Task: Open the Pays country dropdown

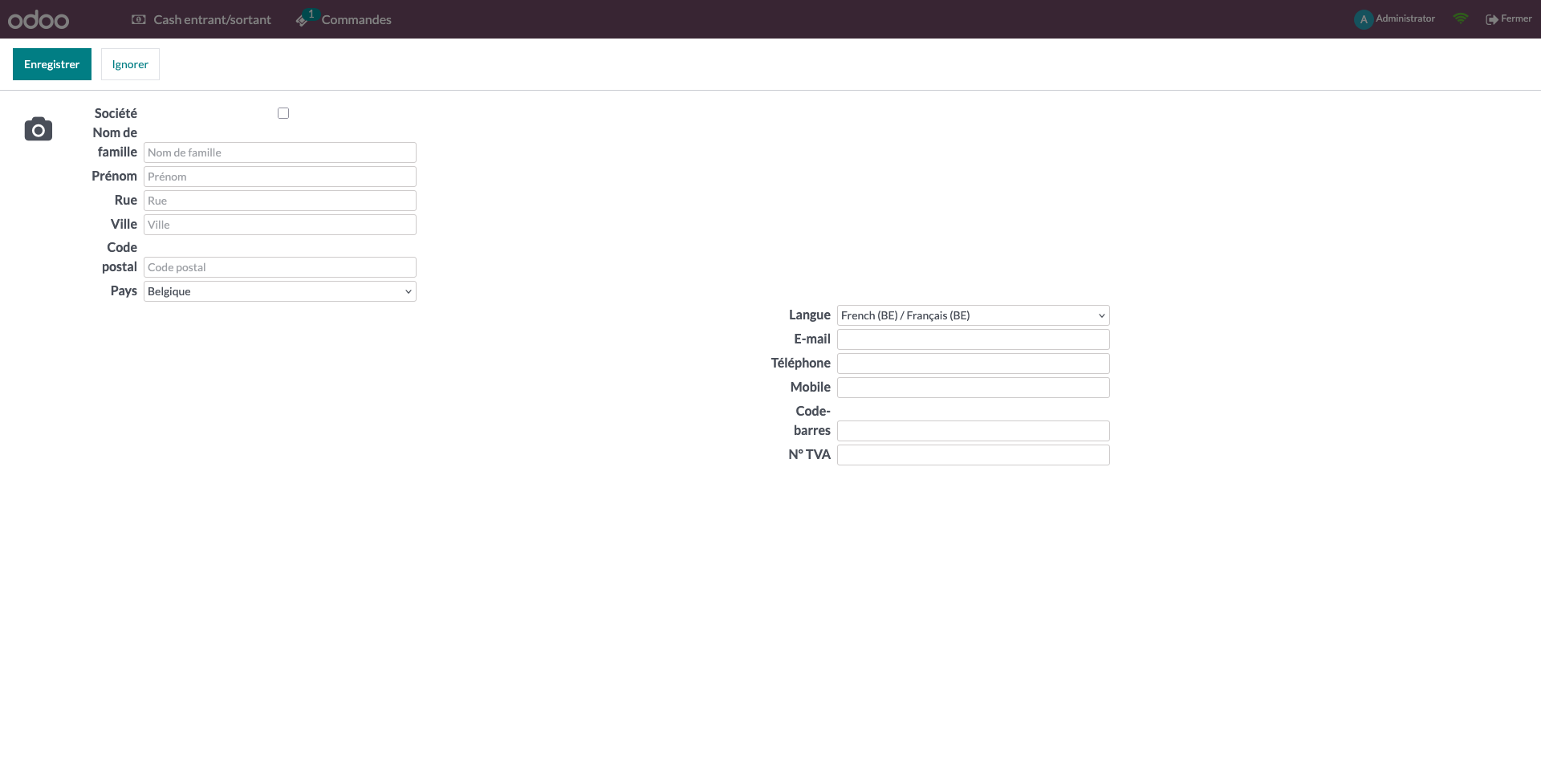Action: 279,291
